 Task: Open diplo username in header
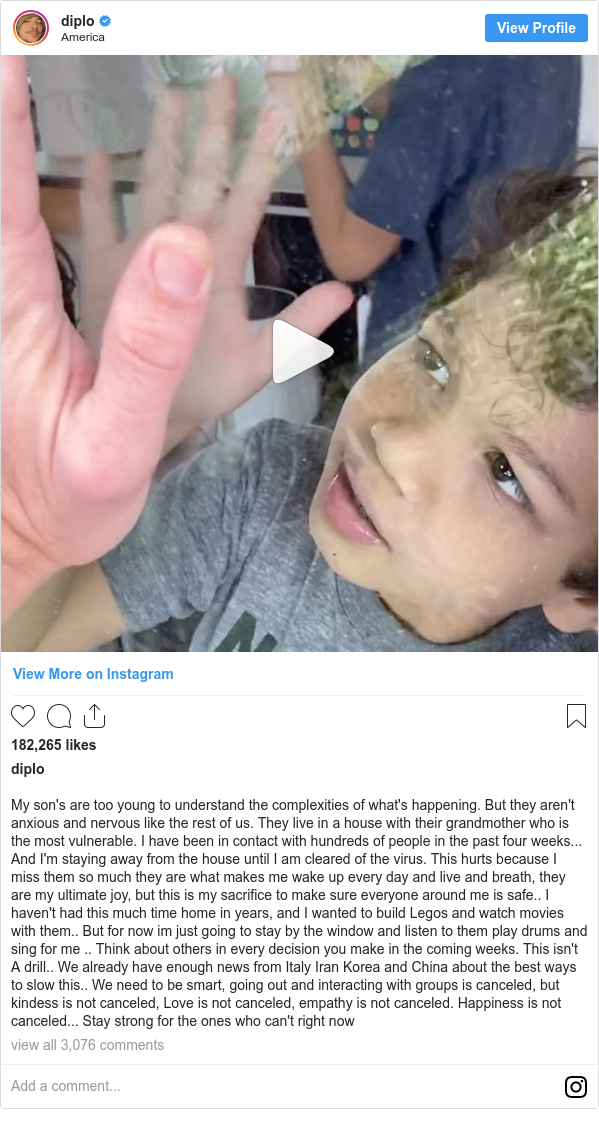click(x=77, y=21)
